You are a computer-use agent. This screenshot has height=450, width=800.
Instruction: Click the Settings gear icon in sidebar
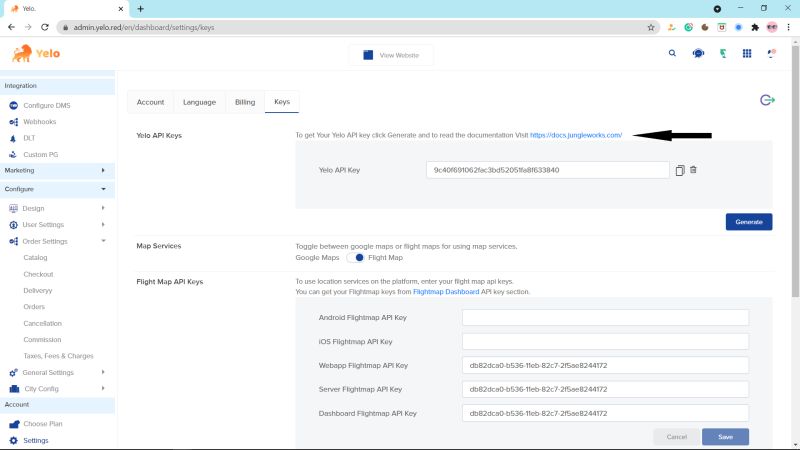[x=13, y=440]
